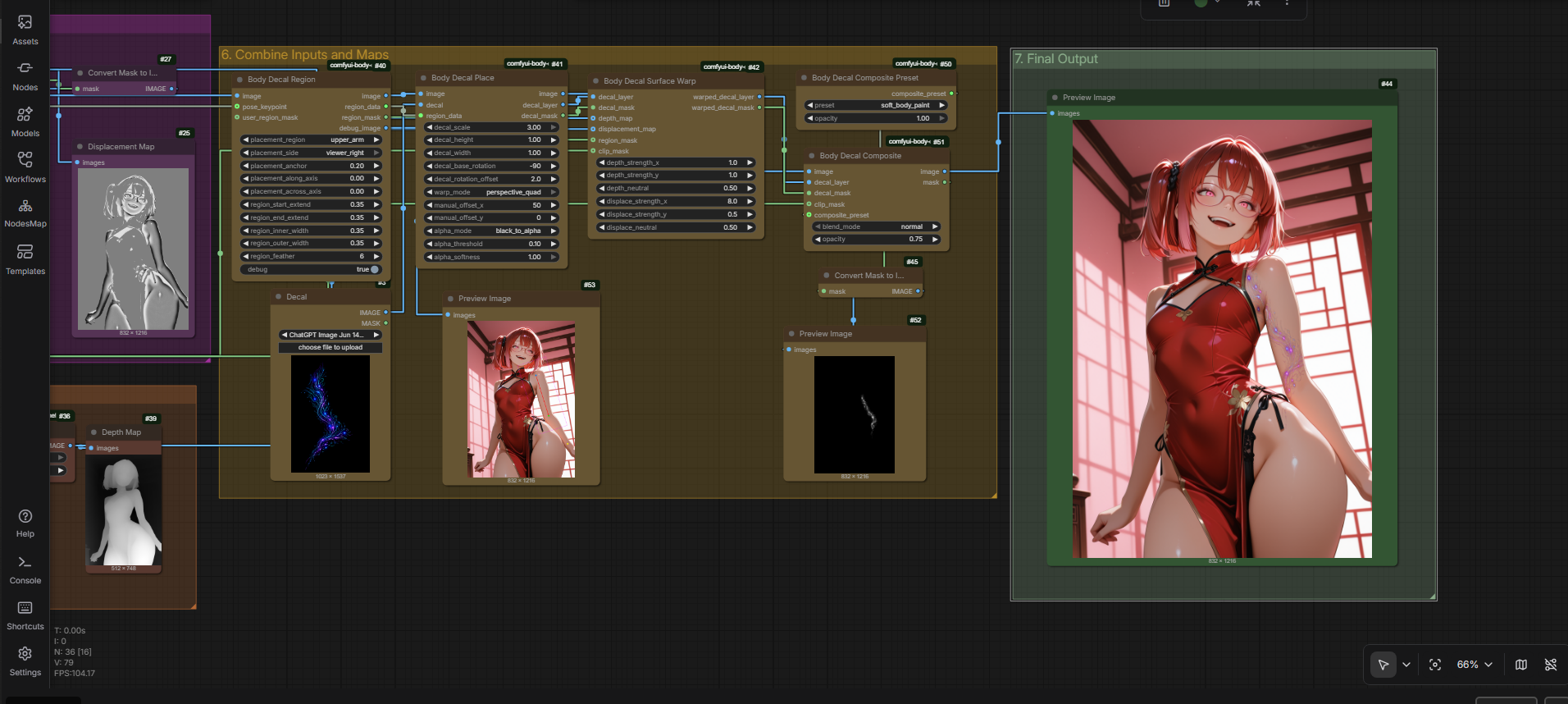The image size is (1568, 704).
Task: Open the Shortcuts panel
Action: 25,615
